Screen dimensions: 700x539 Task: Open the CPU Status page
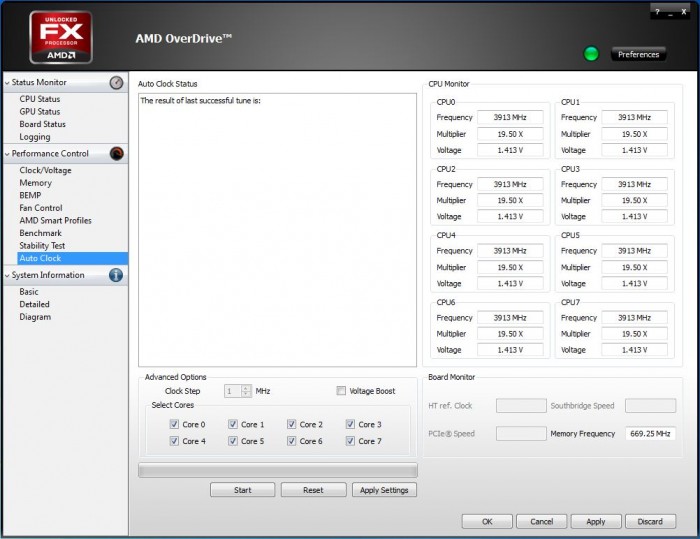(40, 99)
